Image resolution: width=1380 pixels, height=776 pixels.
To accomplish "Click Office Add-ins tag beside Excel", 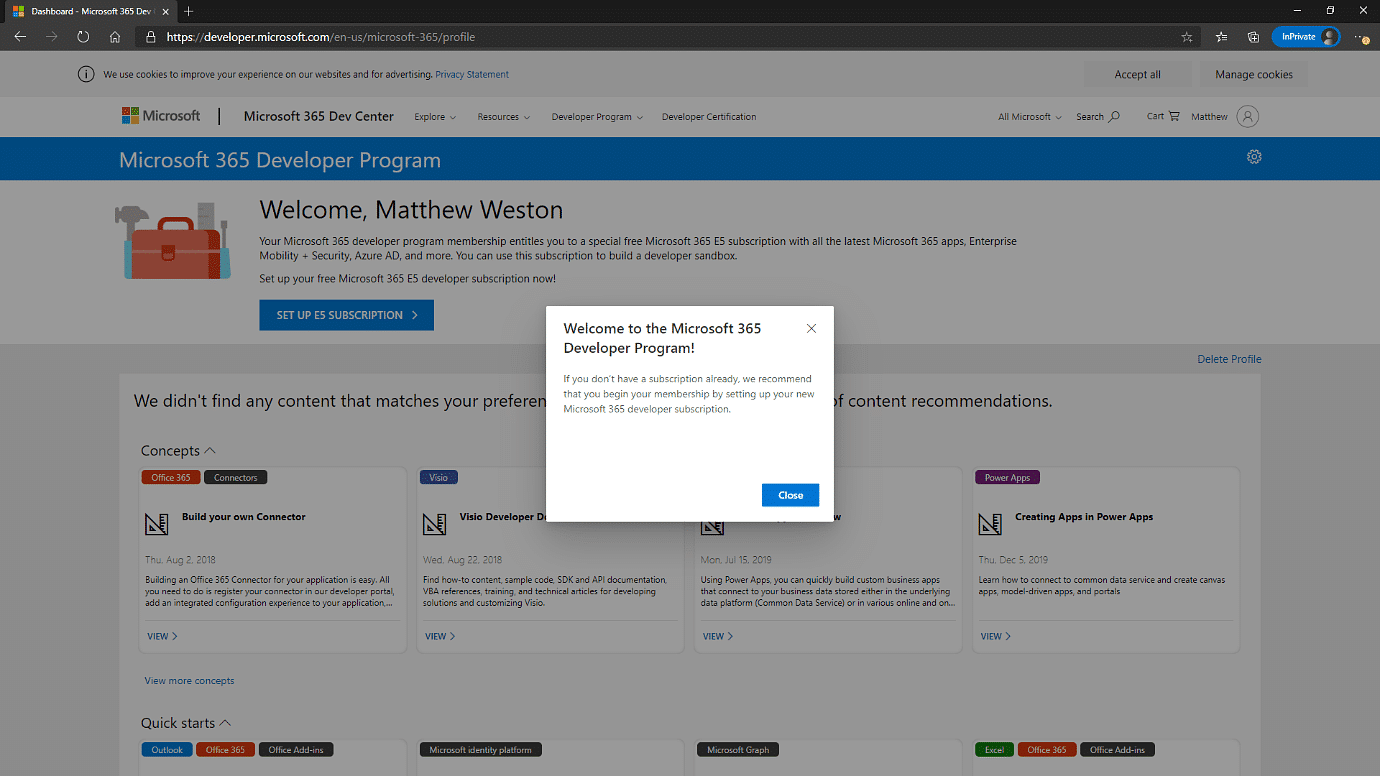I will point(1118,749).
